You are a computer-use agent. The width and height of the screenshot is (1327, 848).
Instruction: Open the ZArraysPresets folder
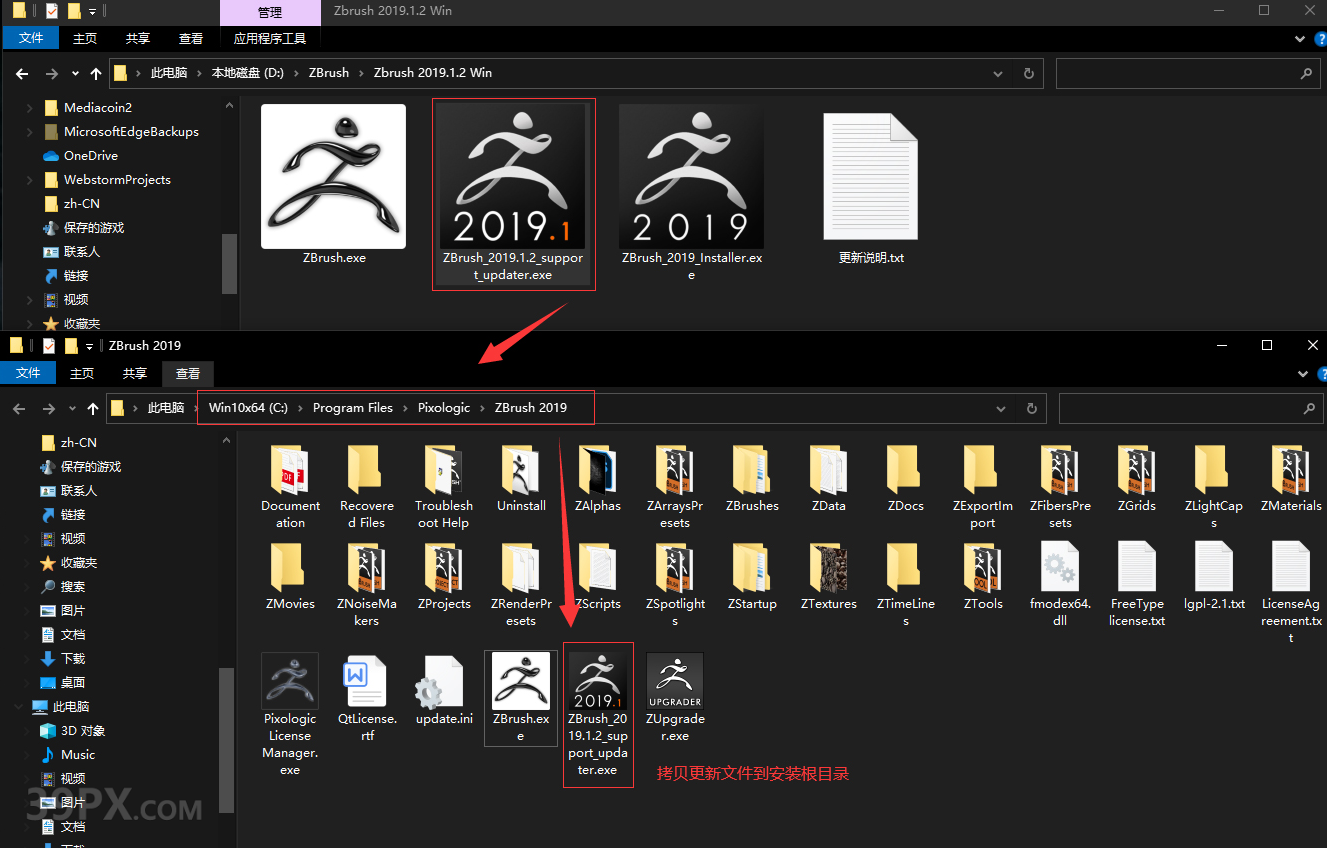[674, 486]
